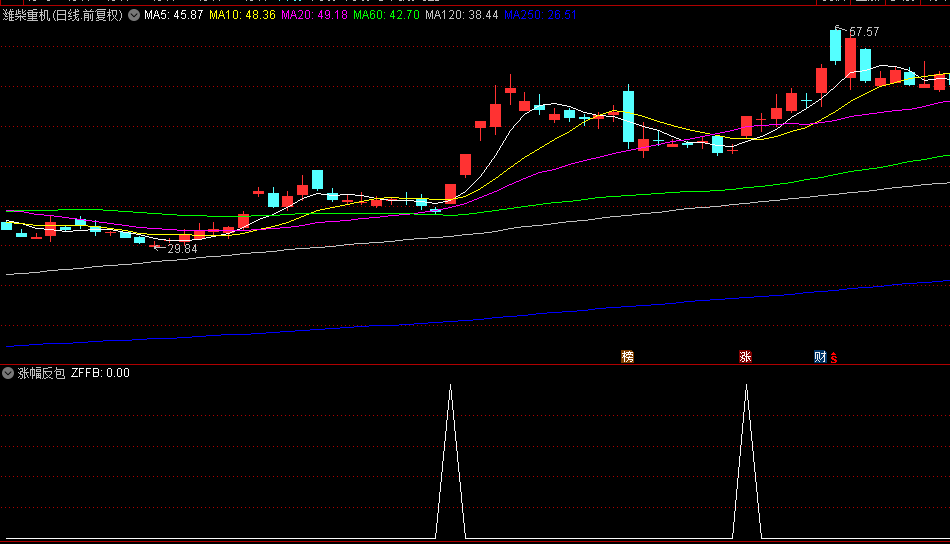Click the 涨幅反包 indicator name label

click(41, 373)
